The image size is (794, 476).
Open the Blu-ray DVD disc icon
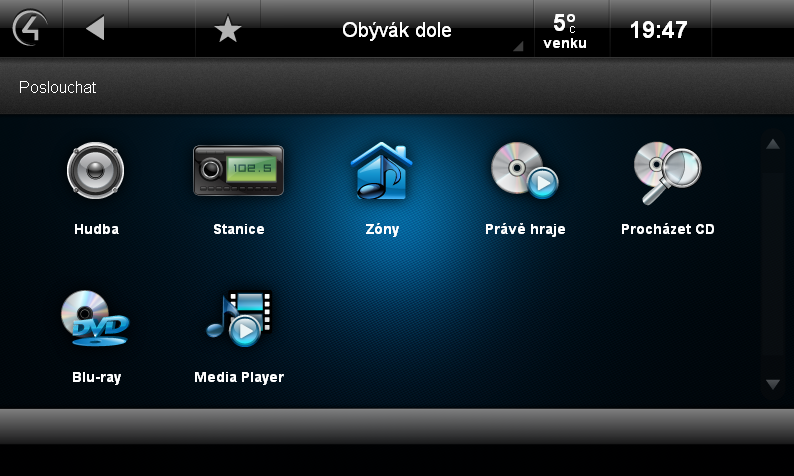(x=95, y=318)
